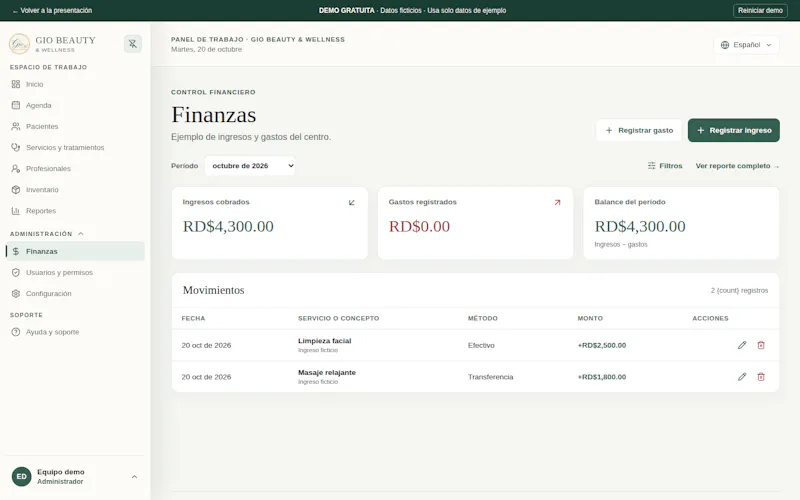Click the Inventario box icon
800x500 pixels.
pyautogui.click(x=16, y=189)
